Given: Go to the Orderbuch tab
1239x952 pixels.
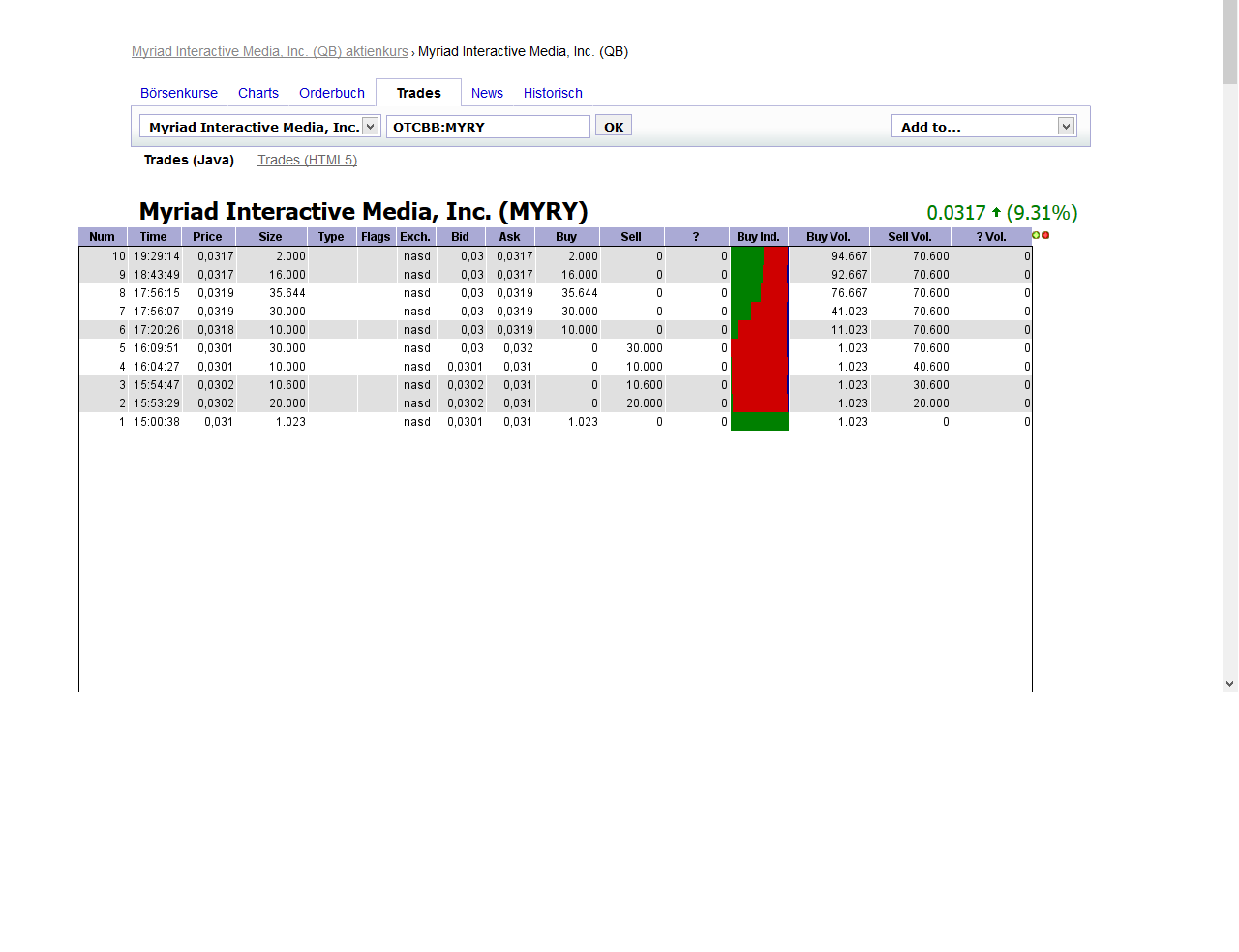Looking at the screenshot, I should point(332,93).
